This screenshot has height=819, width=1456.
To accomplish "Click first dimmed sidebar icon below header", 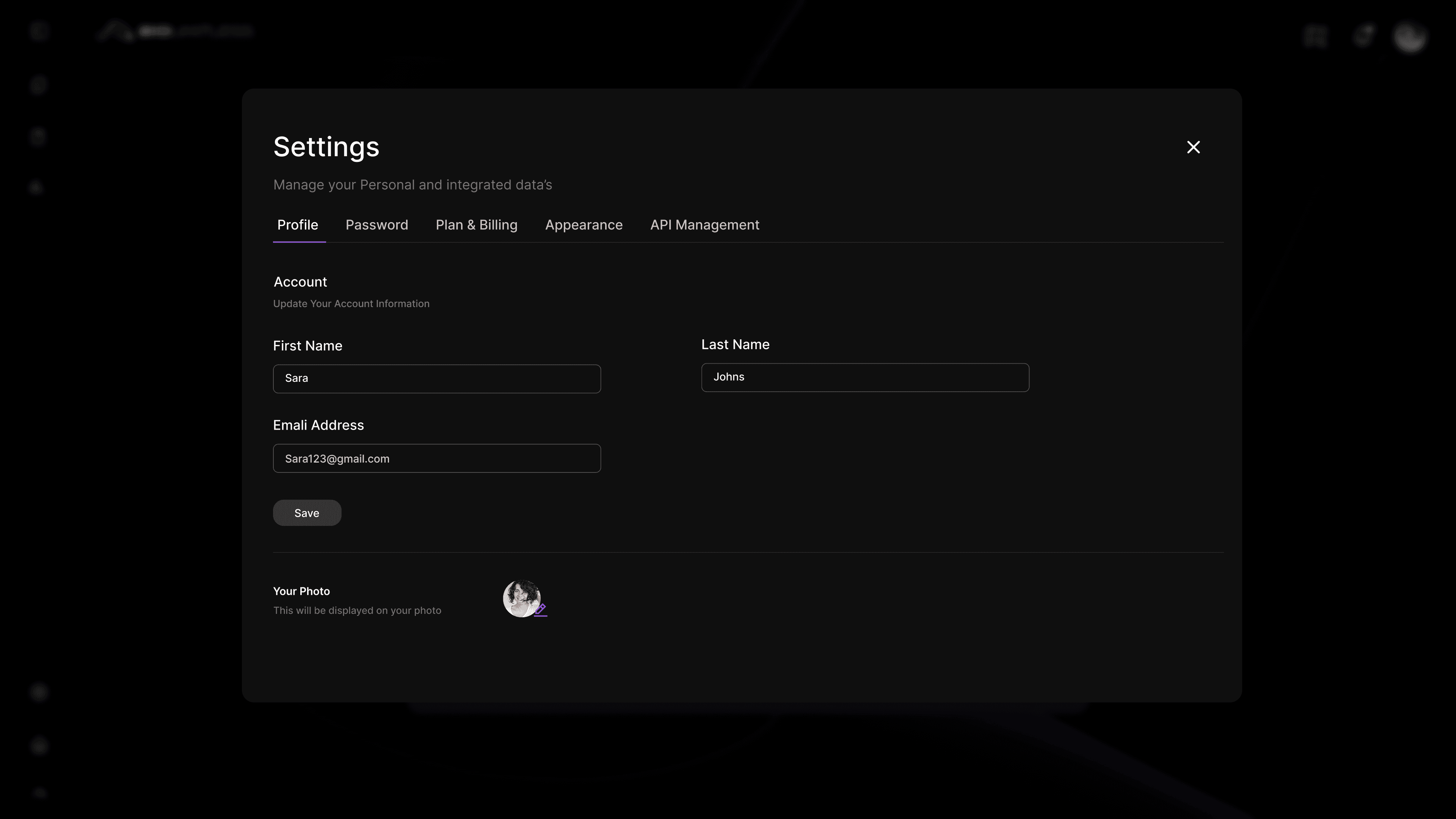I will click(x=38, y=85).
